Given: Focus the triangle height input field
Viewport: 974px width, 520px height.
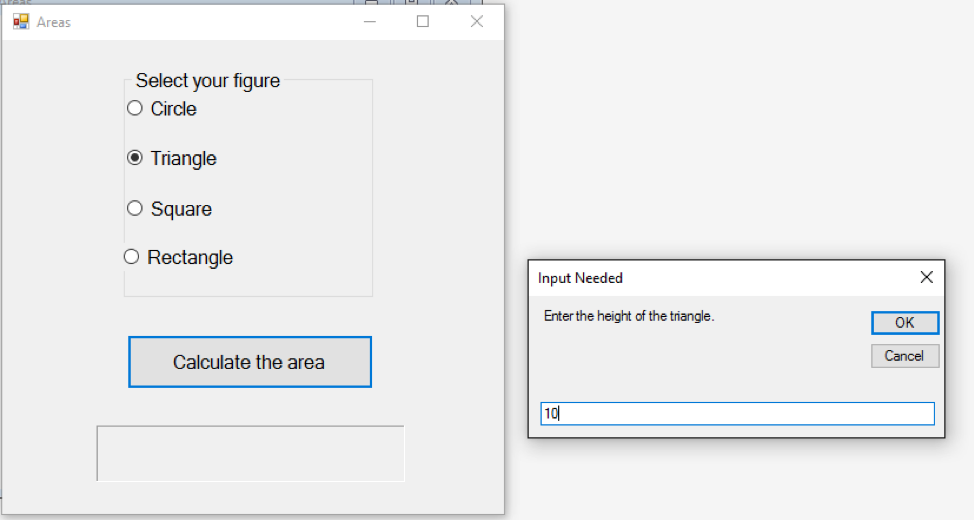Looking at the screenshot, I should click(x=737, y=413).
